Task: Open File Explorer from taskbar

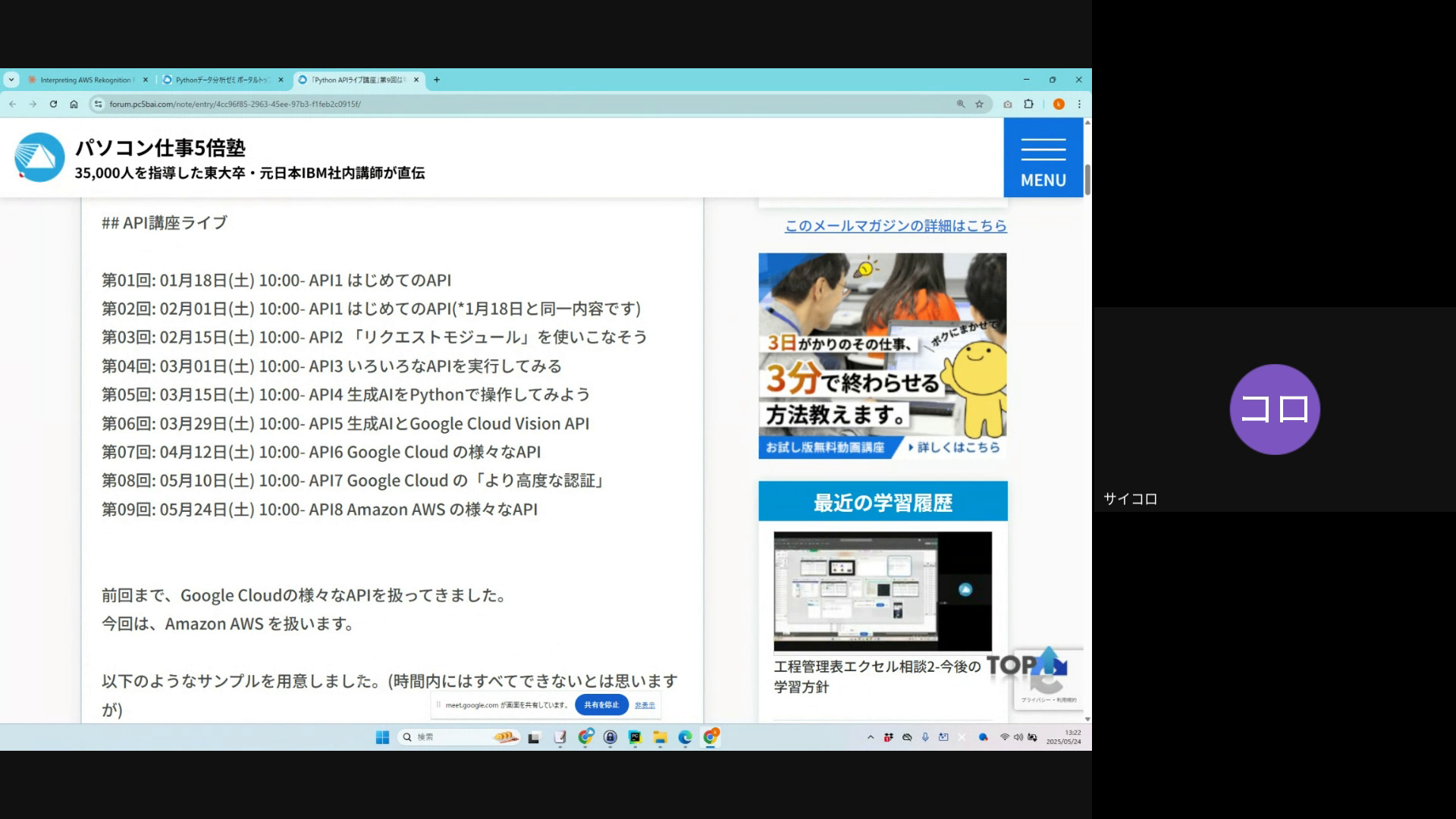Action: coord(660,737)
